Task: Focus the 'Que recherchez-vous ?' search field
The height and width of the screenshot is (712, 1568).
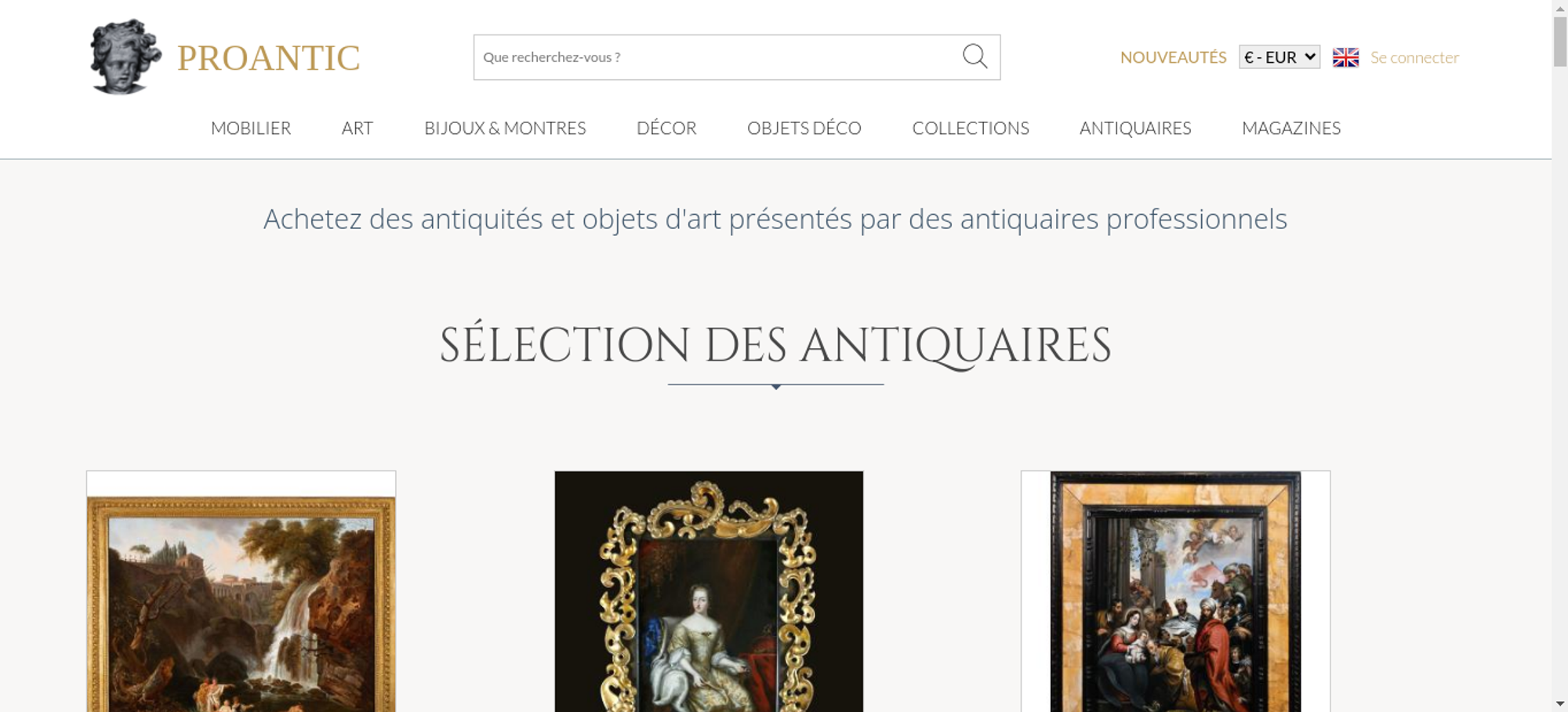Action: [717, 57]
